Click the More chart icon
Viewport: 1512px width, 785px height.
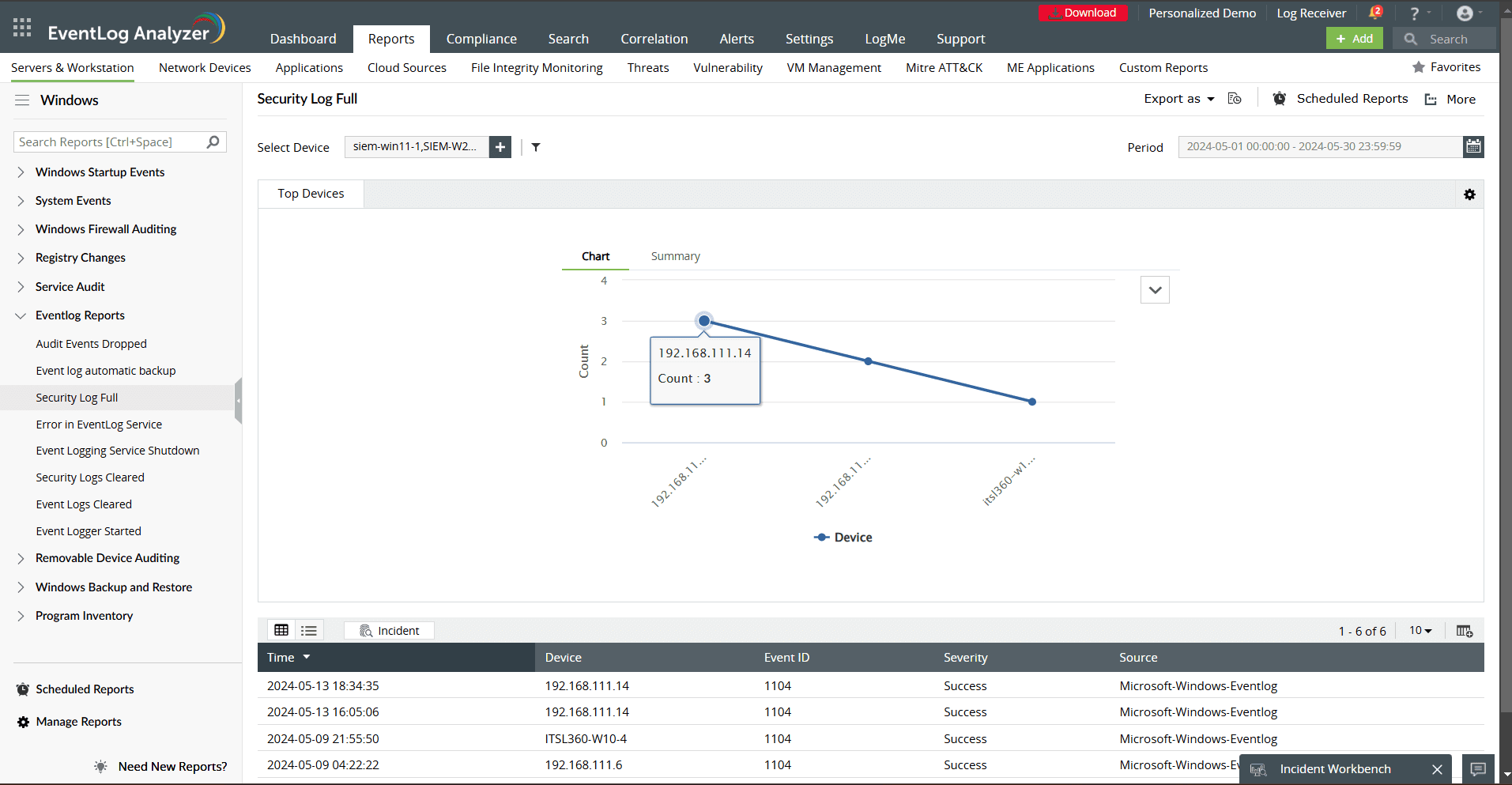pyautogui.click(x=1431, y=100)
